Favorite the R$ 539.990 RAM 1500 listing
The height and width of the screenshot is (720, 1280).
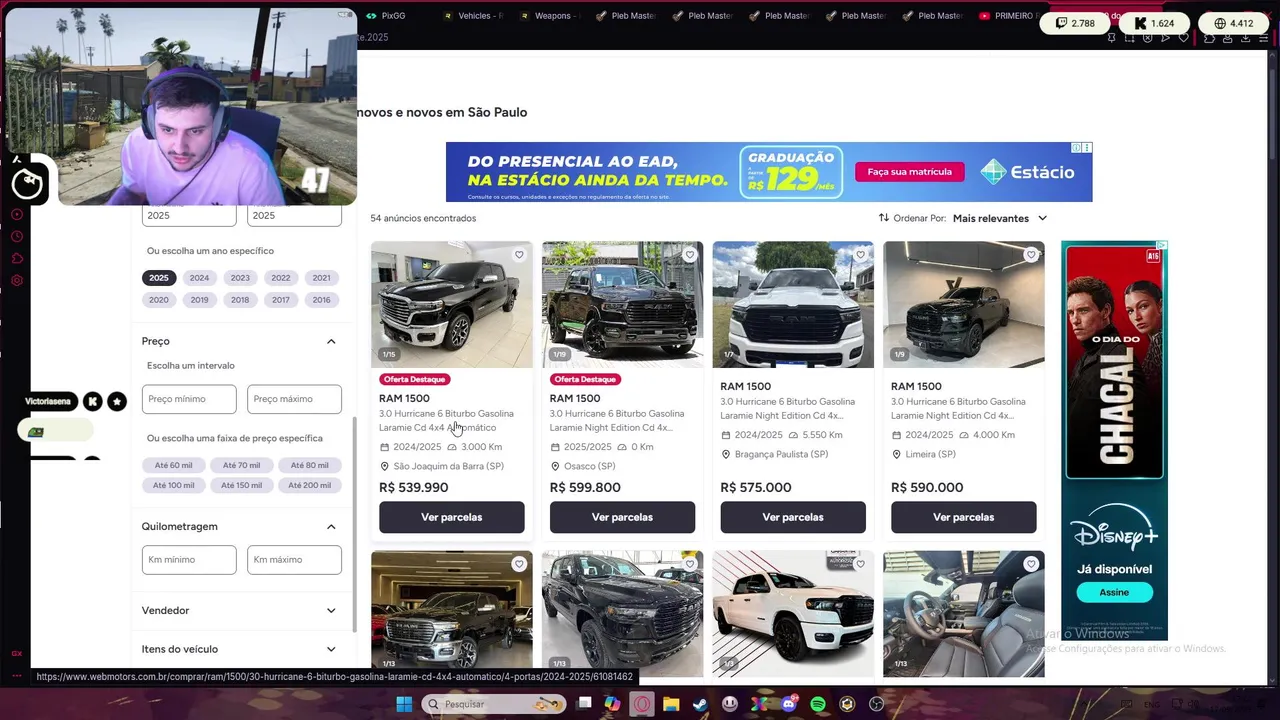pyautogui.click(x=519, y=255)
